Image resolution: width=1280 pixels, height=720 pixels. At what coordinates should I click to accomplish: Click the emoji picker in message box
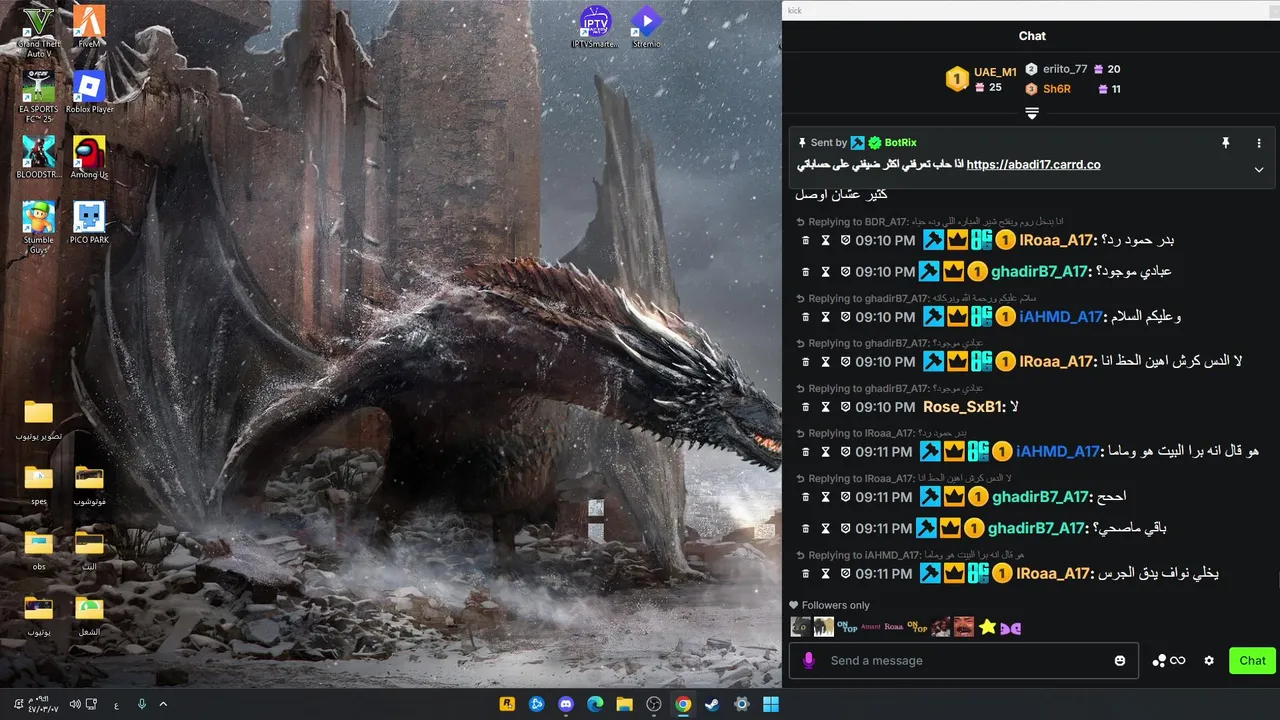(x=1120, y=660)
